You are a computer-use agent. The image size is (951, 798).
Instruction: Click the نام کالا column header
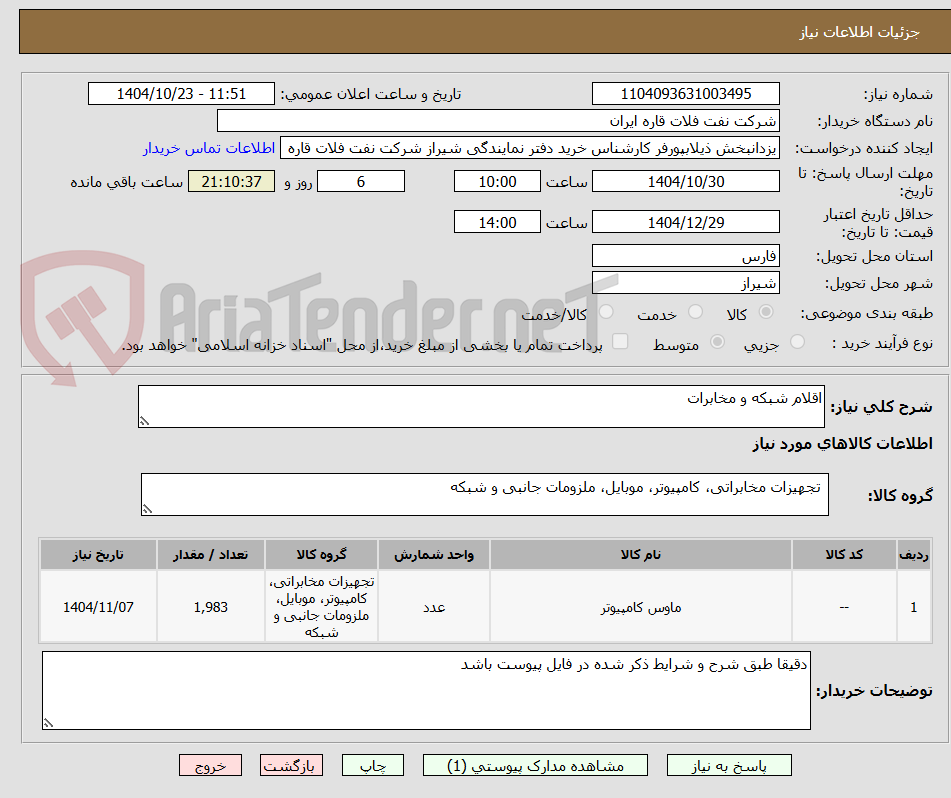(x=640, y=554)
